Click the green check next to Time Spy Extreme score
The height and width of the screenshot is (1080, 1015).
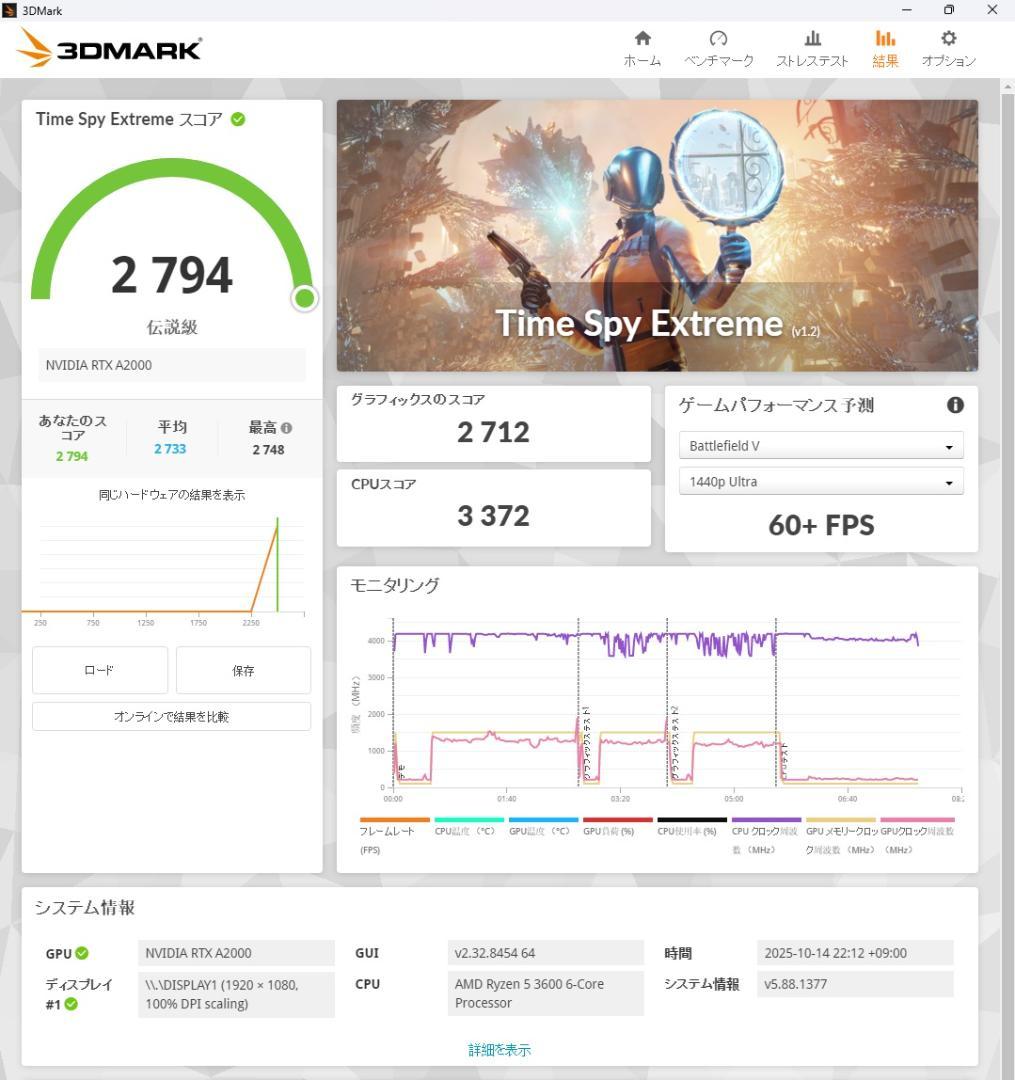pyautogui.click(x=238, y=119)
